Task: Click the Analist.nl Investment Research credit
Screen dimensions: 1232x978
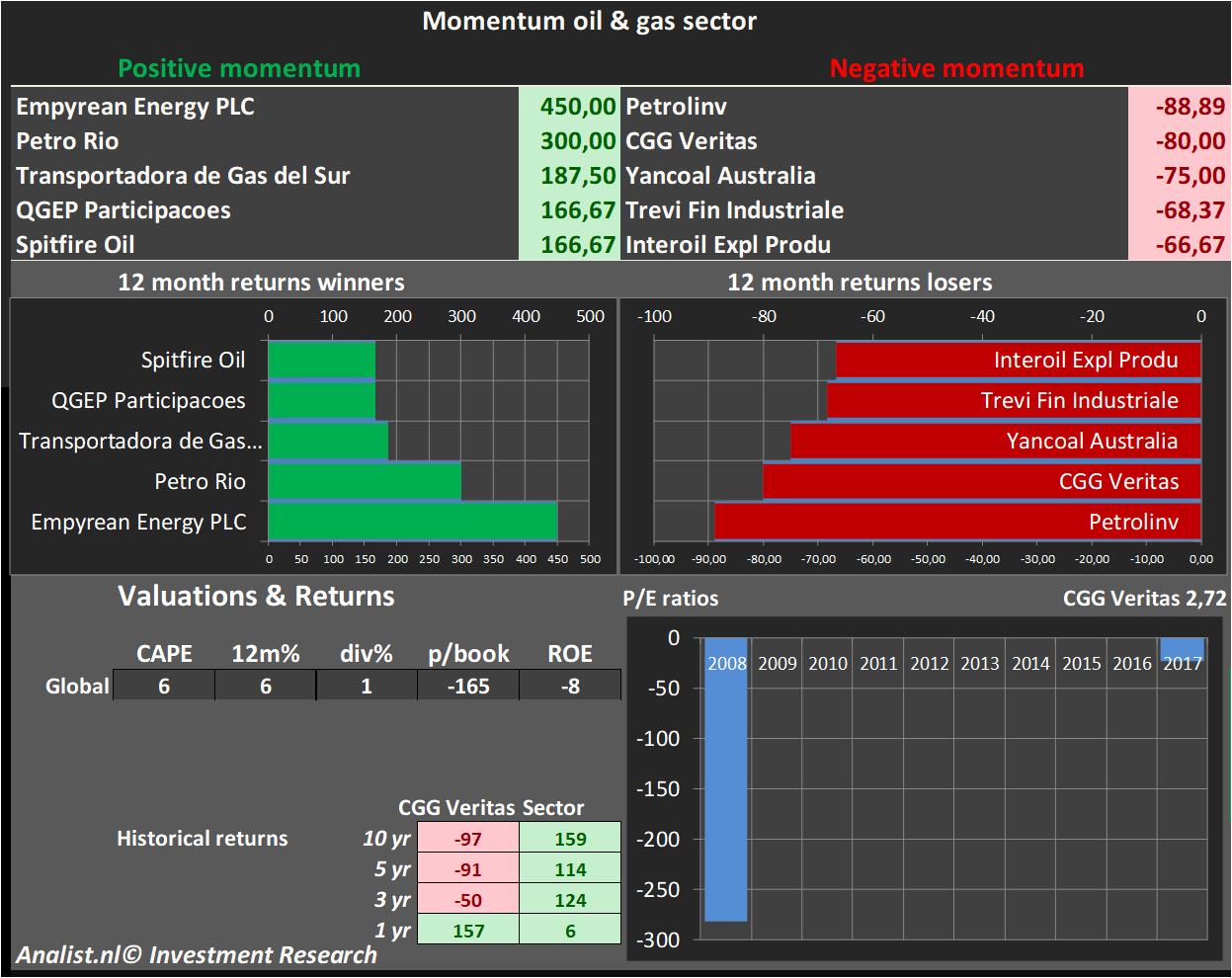Action: click(x=197, y=955)
